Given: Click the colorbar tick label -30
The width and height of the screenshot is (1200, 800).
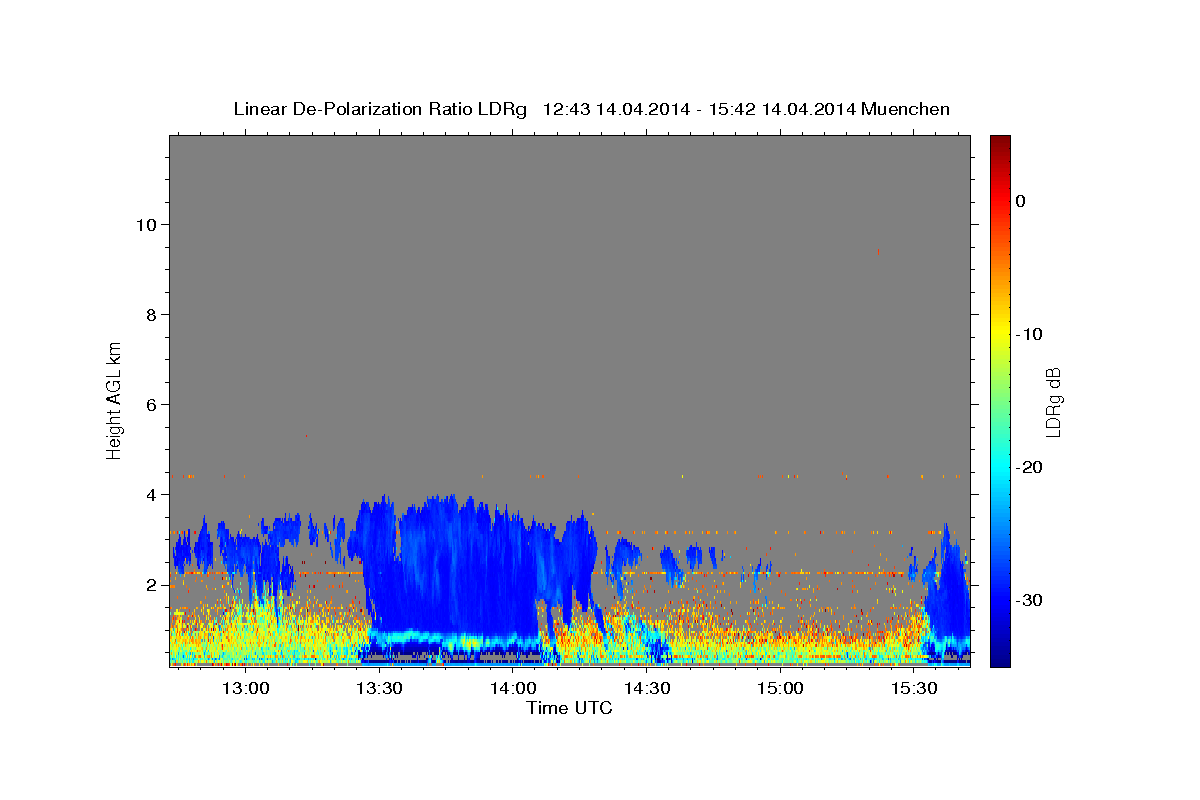Looking at the screenshot, I should (1030, 600).
